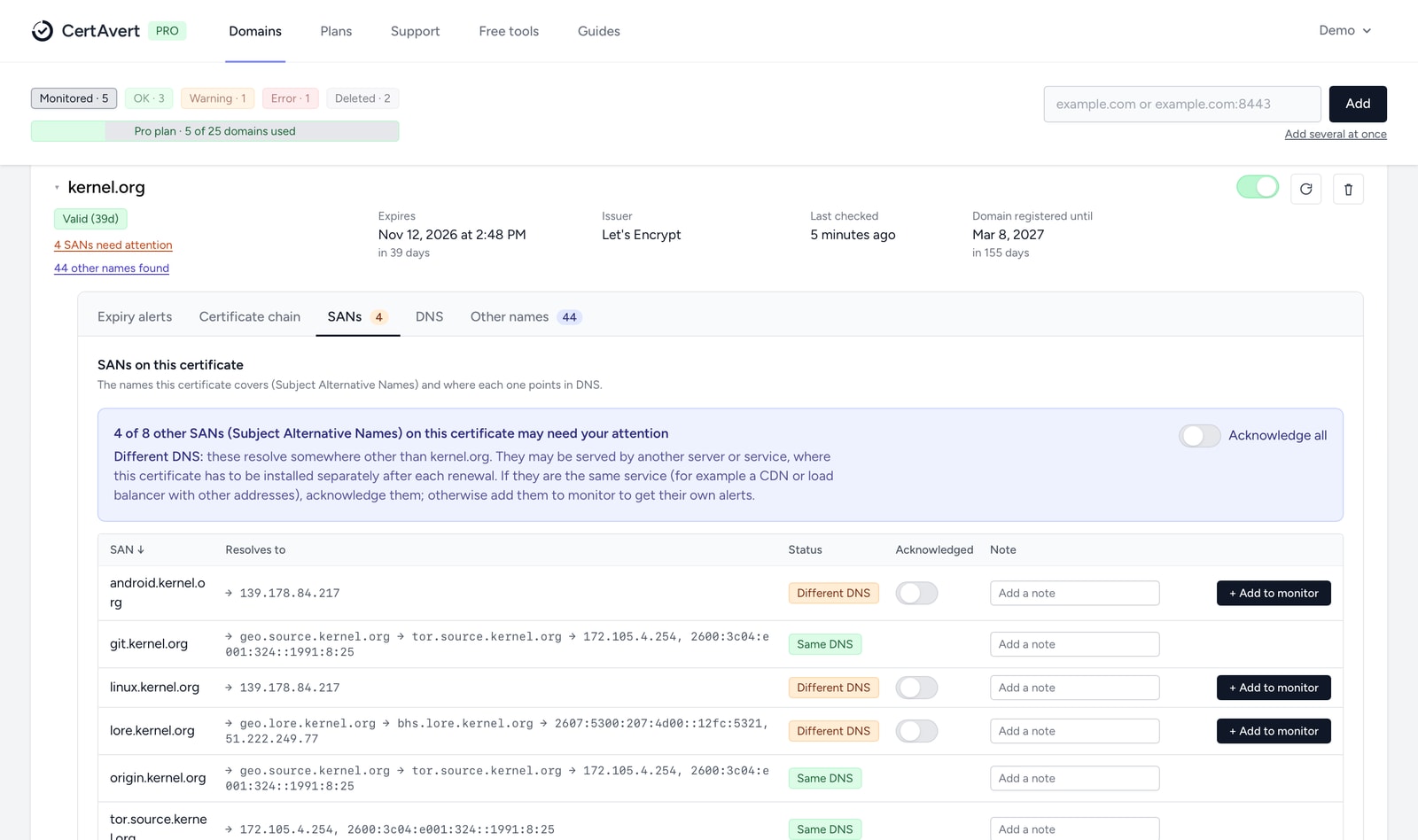Open the Plans nav item
Screen dimensions: 1418x840
(x=336, y=31)
